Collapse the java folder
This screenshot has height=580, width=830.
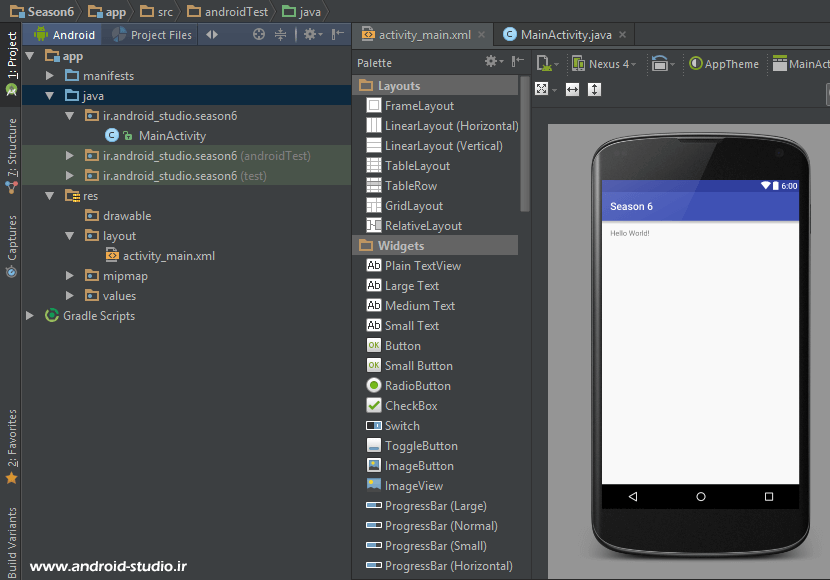click(x=50, y=96)
